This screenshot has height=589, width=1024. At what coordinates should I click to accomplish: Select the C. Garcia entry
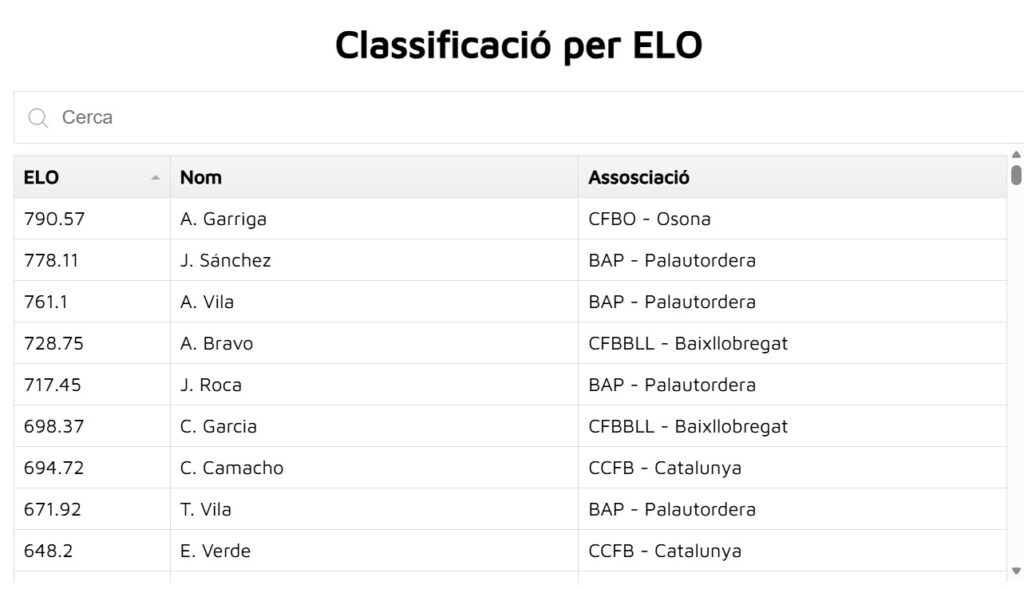pyautogui.click(x=218, y=427)
